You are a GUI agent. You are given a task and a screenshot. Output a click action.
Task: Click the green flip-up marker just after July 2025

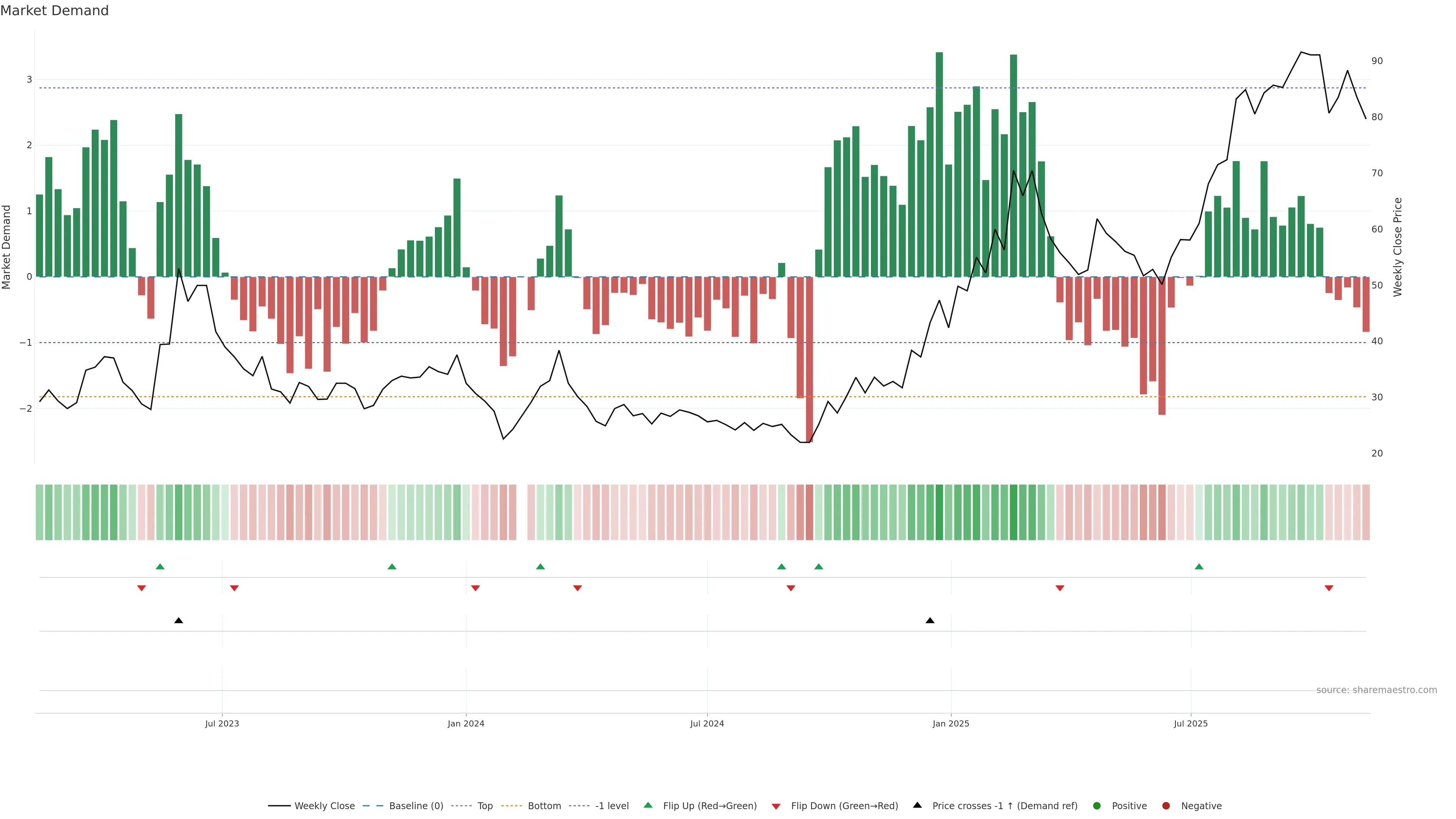(x=1199, y=567)
